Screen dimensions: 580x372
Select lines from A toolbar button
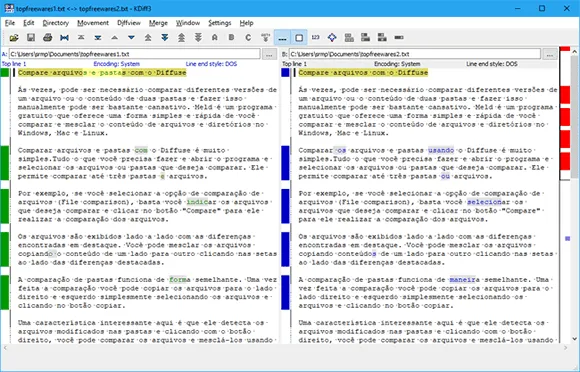click(x=215, y=37)
